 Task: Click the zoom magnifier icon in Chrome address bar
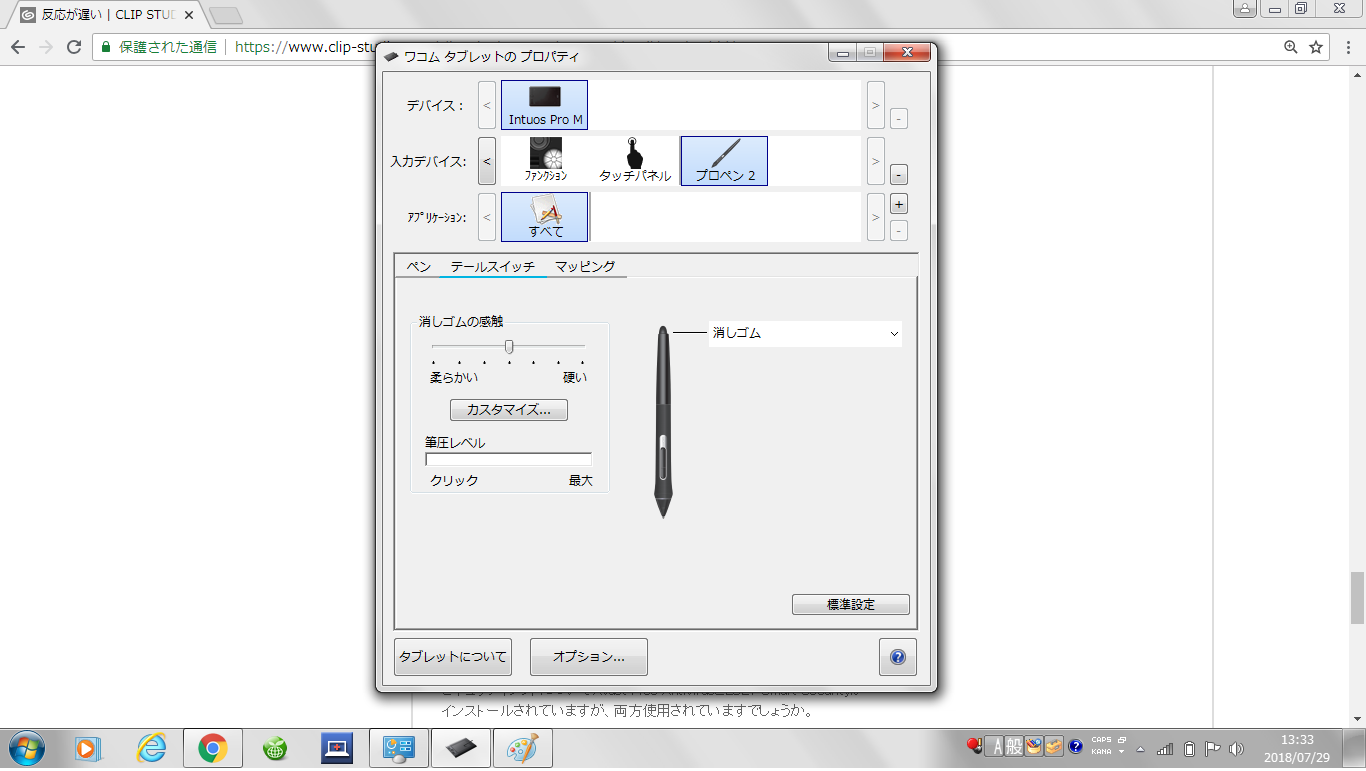(x=1291, y=47)
